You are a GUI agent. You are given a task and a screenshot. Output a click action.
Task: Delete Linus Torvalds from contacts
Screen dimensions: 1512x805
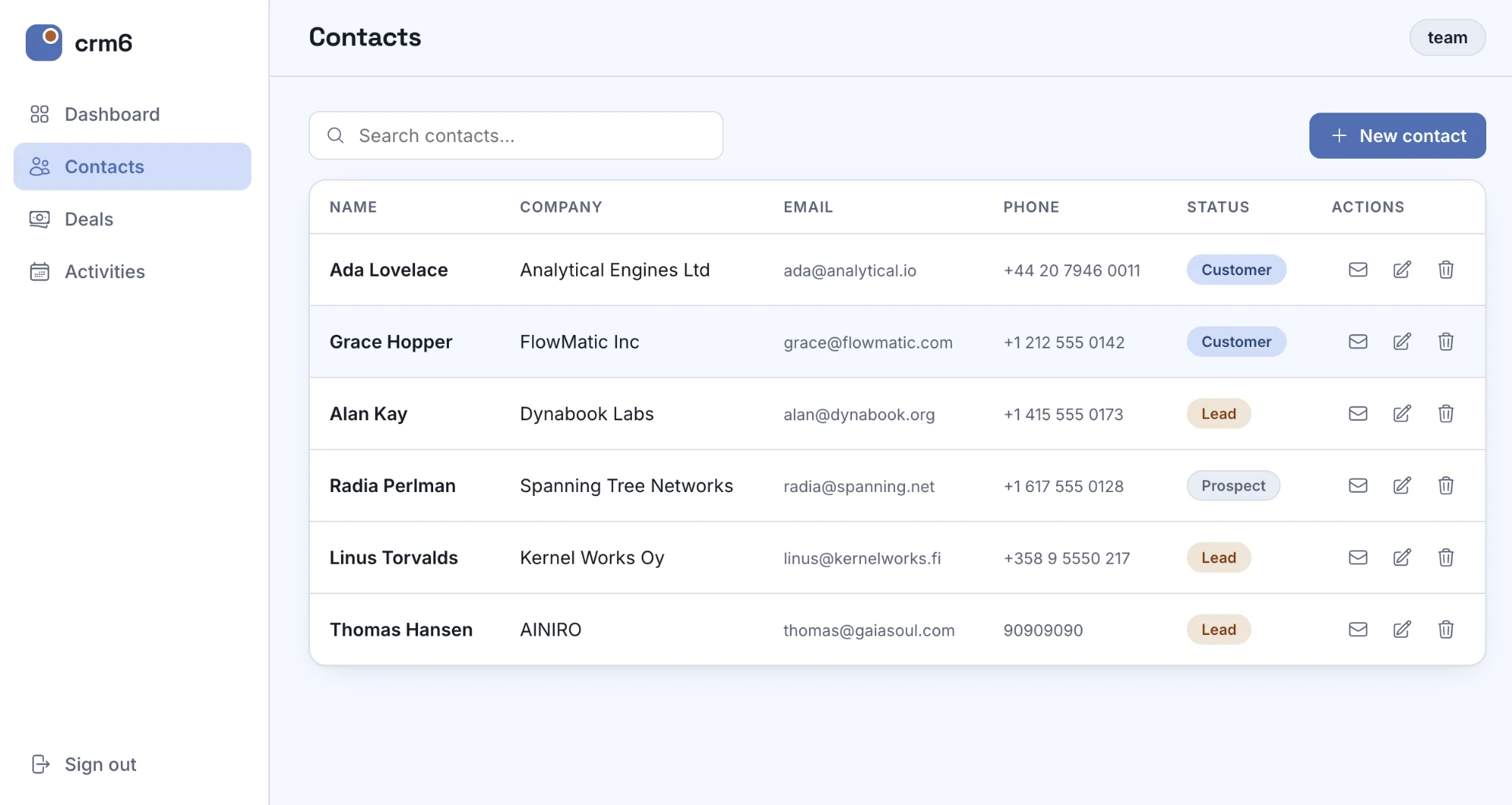(1445, 557)
